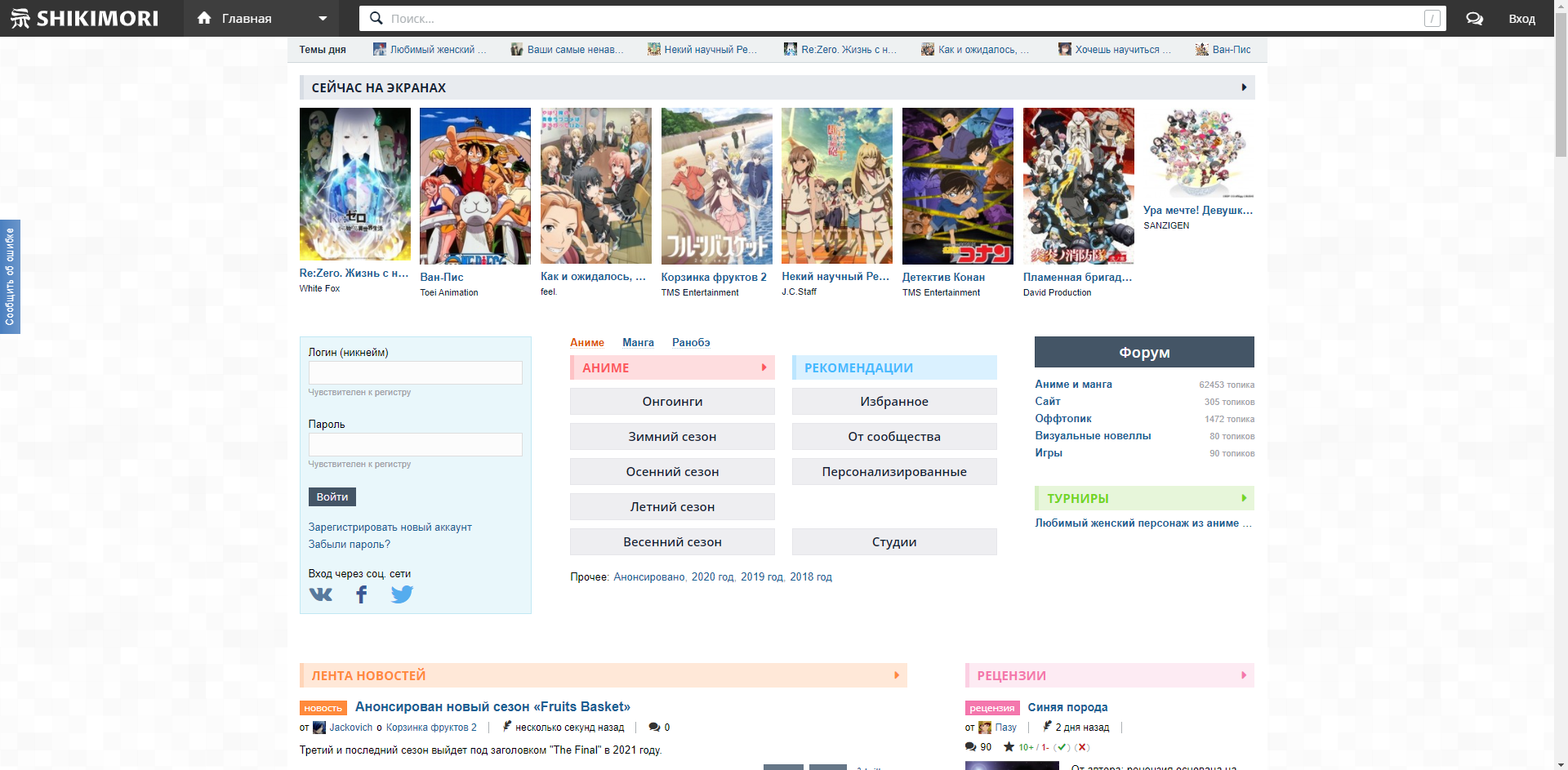
Task: Open the Ван-Пис poster thumbnail
Action: point(475,186)
